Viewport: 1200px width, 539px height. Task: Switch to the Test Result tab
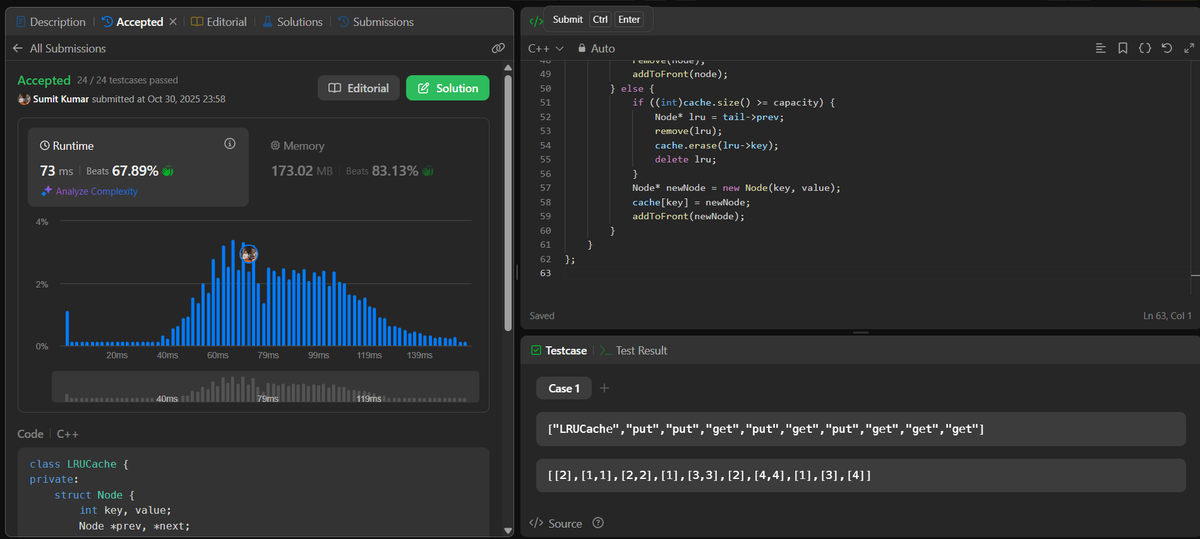click(x=634, y=350)
